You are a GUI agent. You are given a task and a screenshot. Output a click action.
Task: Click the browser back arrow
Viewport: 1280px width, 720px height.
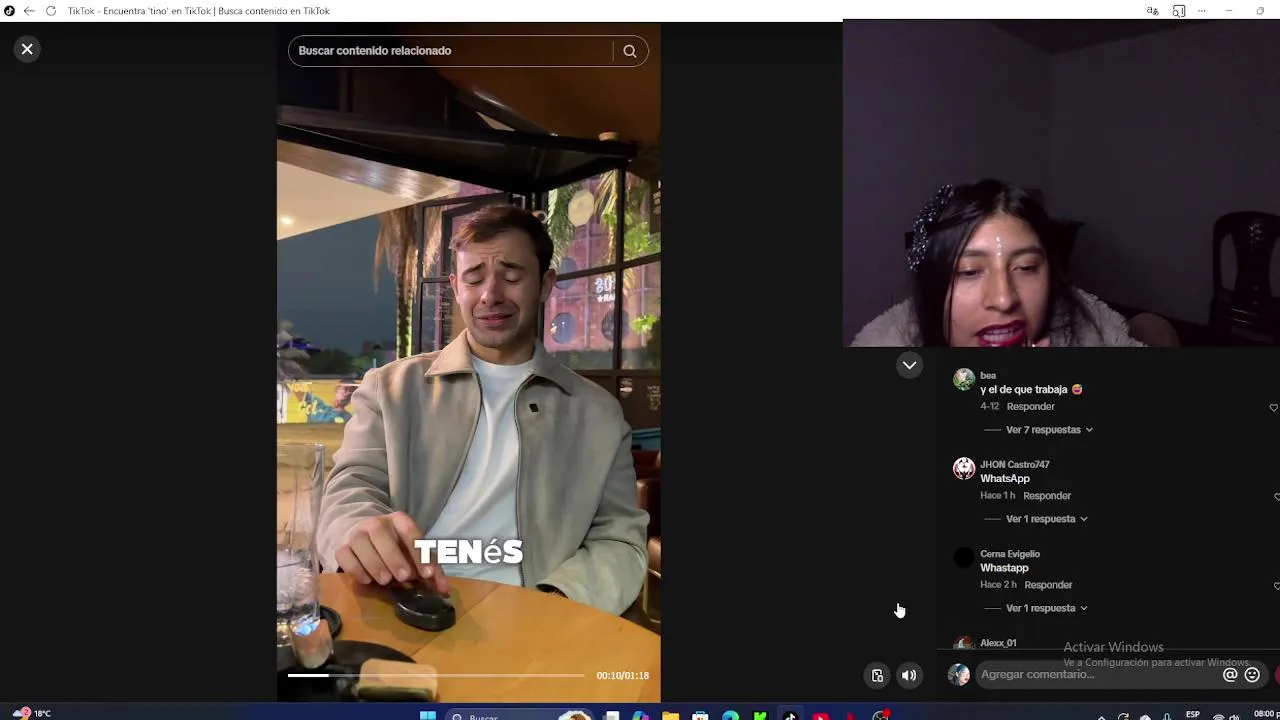tap(29, 11)
